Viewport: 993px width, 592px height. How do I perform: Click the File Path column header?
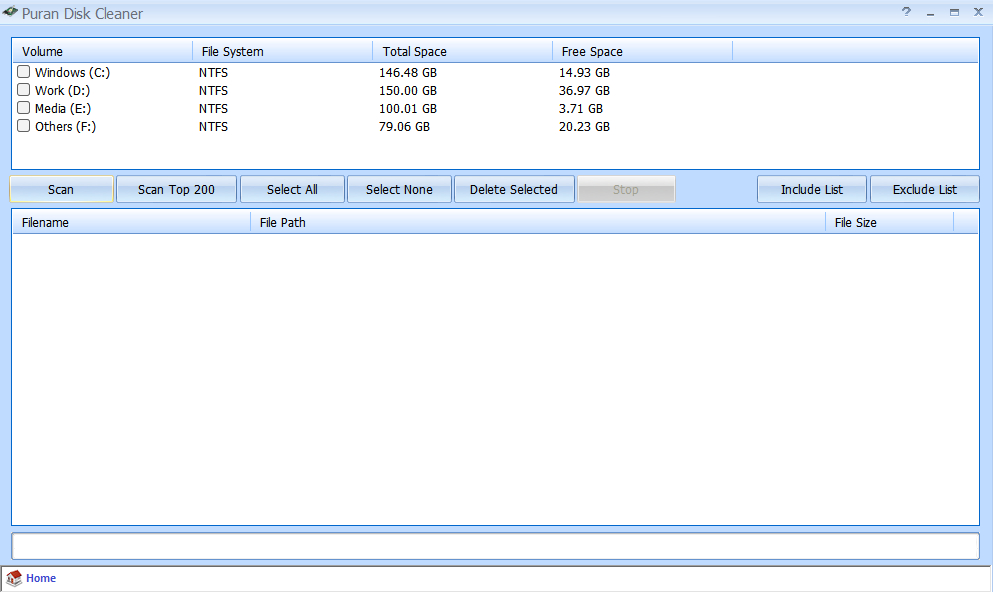537,222
